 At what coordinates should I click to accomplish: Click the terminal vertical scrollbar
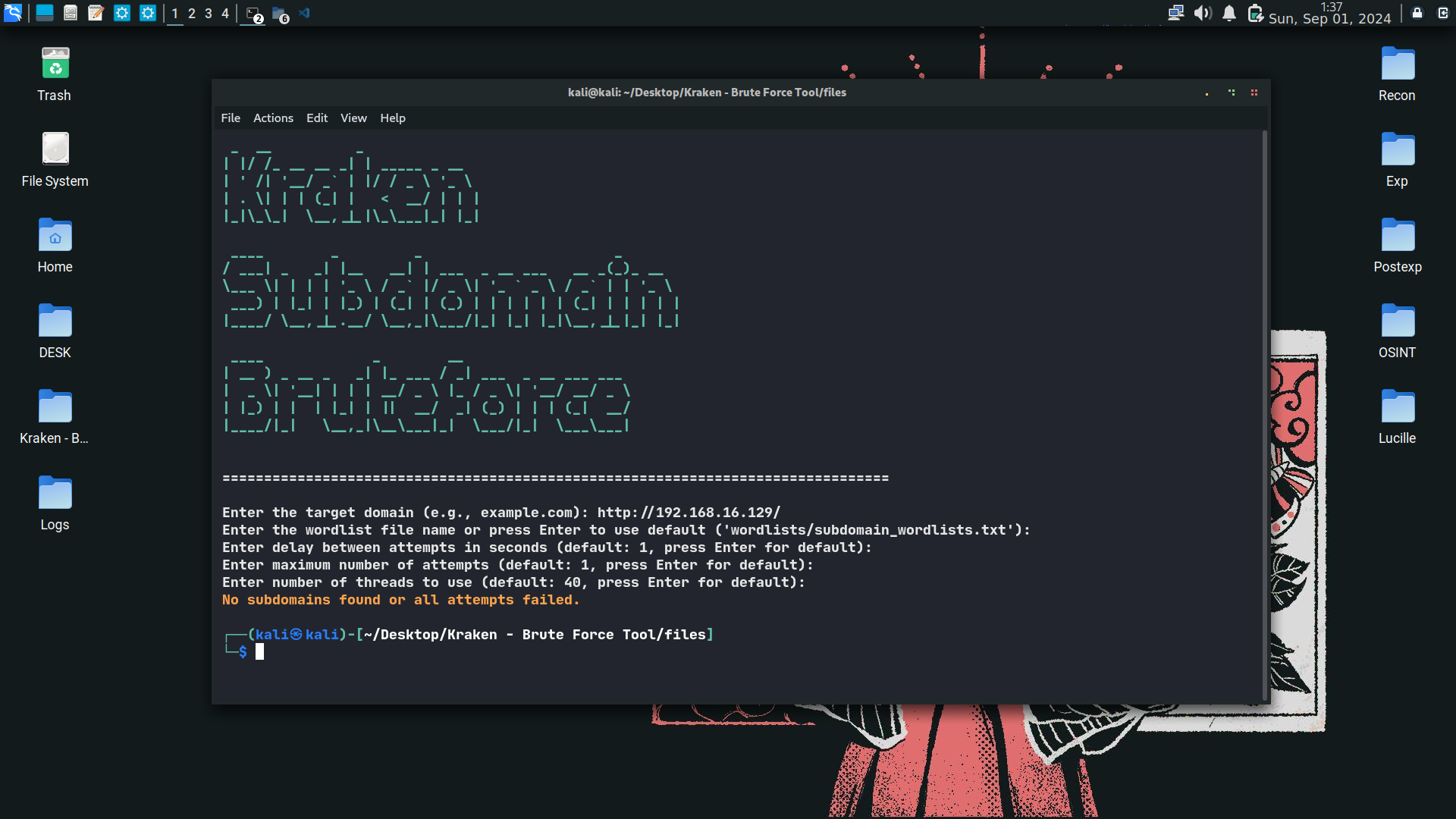pyautogui.click(x=1264, y=416)
